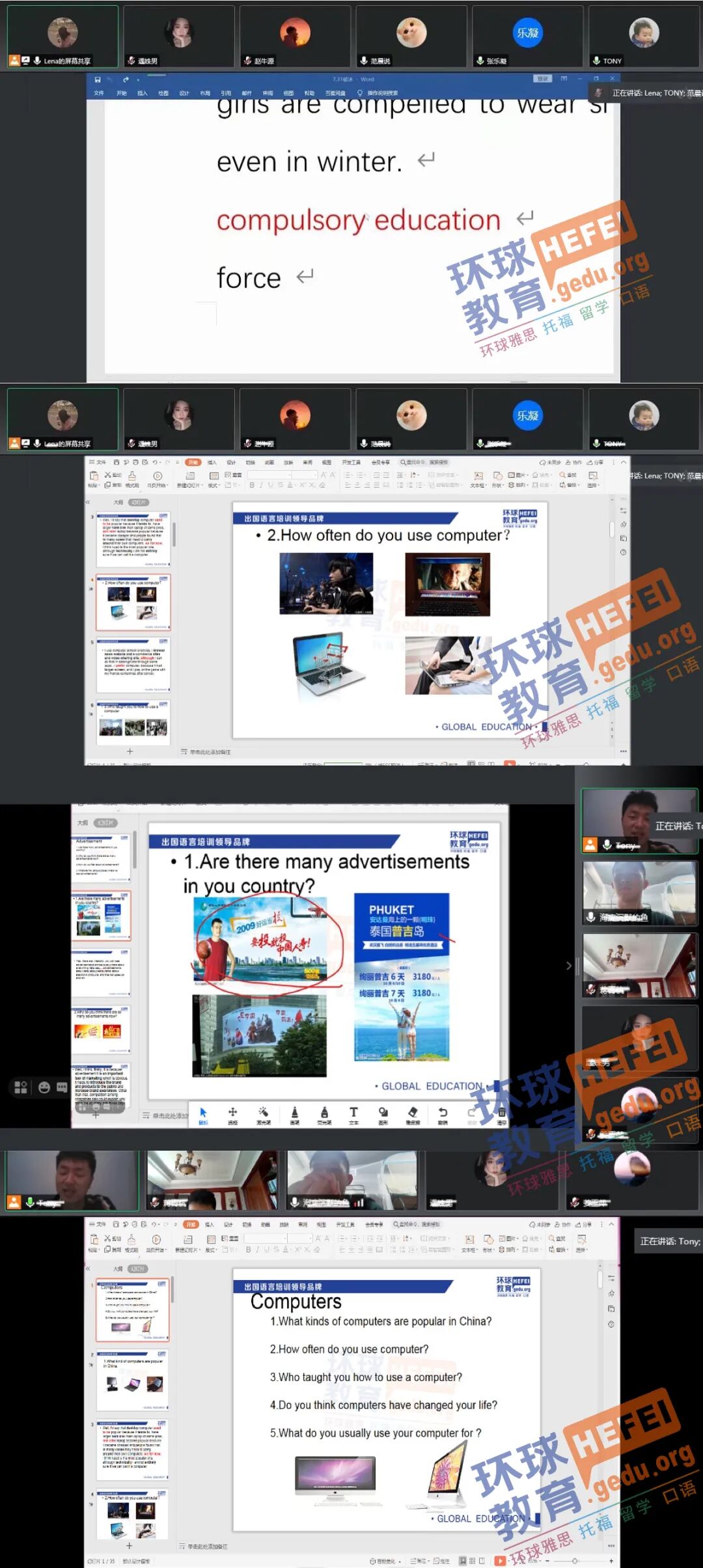Pick the highlighter (荧光笔) annotation tool

click(324, 1115)
